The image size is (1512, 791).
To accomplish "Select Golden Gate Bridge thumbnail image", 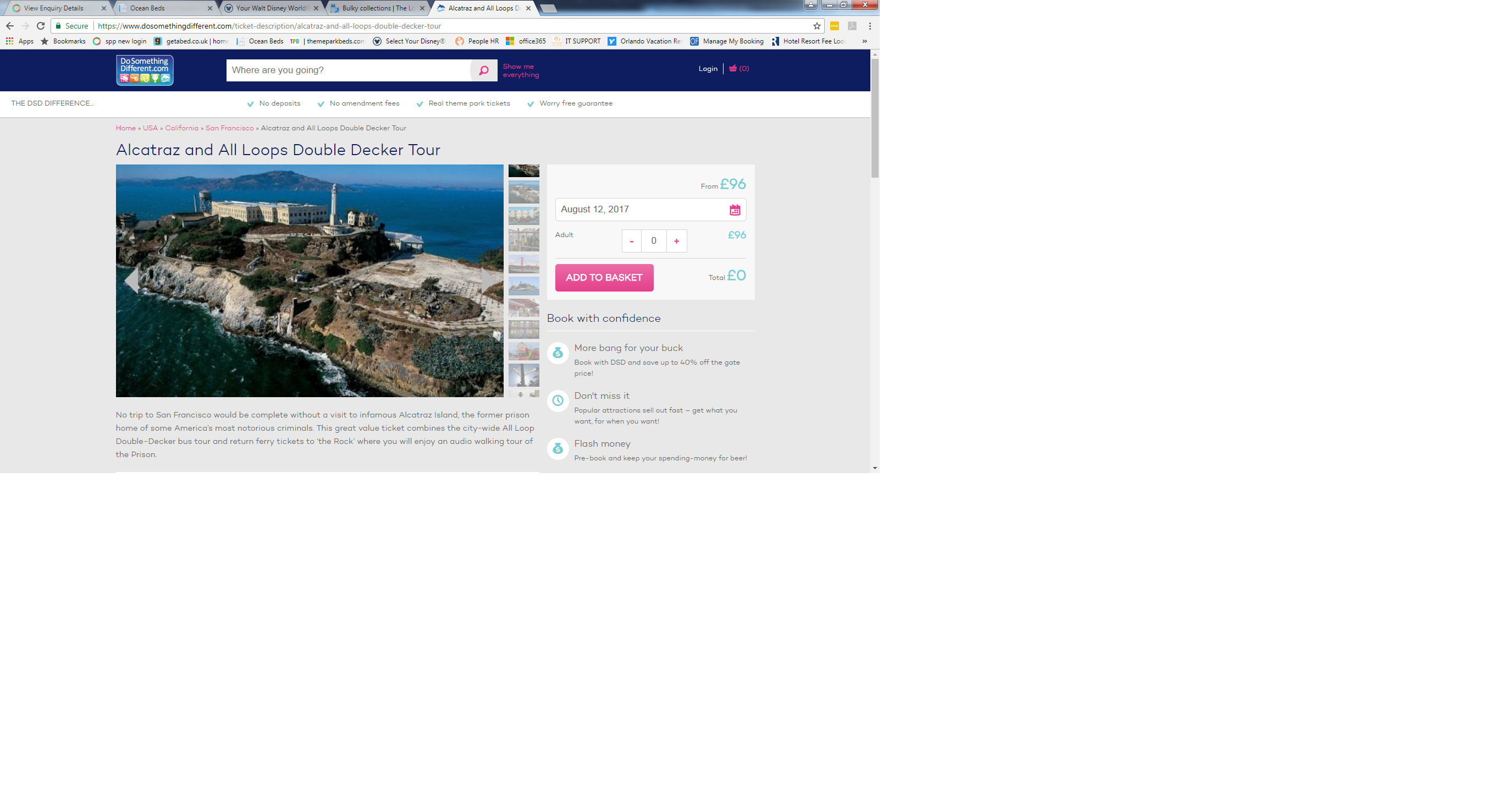I will coord(523,263).
